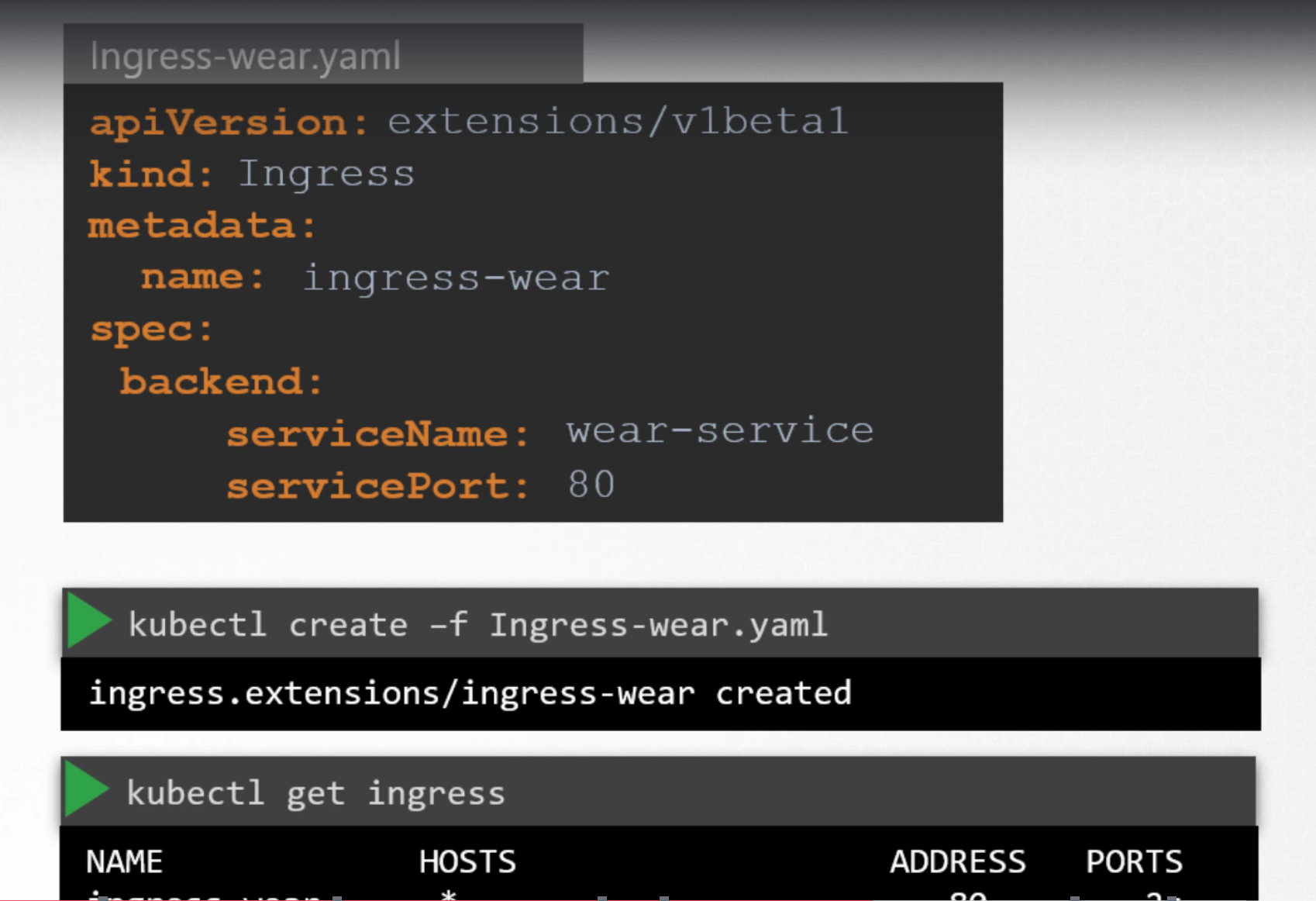Click the PORTS column header
Screen dimensions: 1316x901
(1134, 861)
